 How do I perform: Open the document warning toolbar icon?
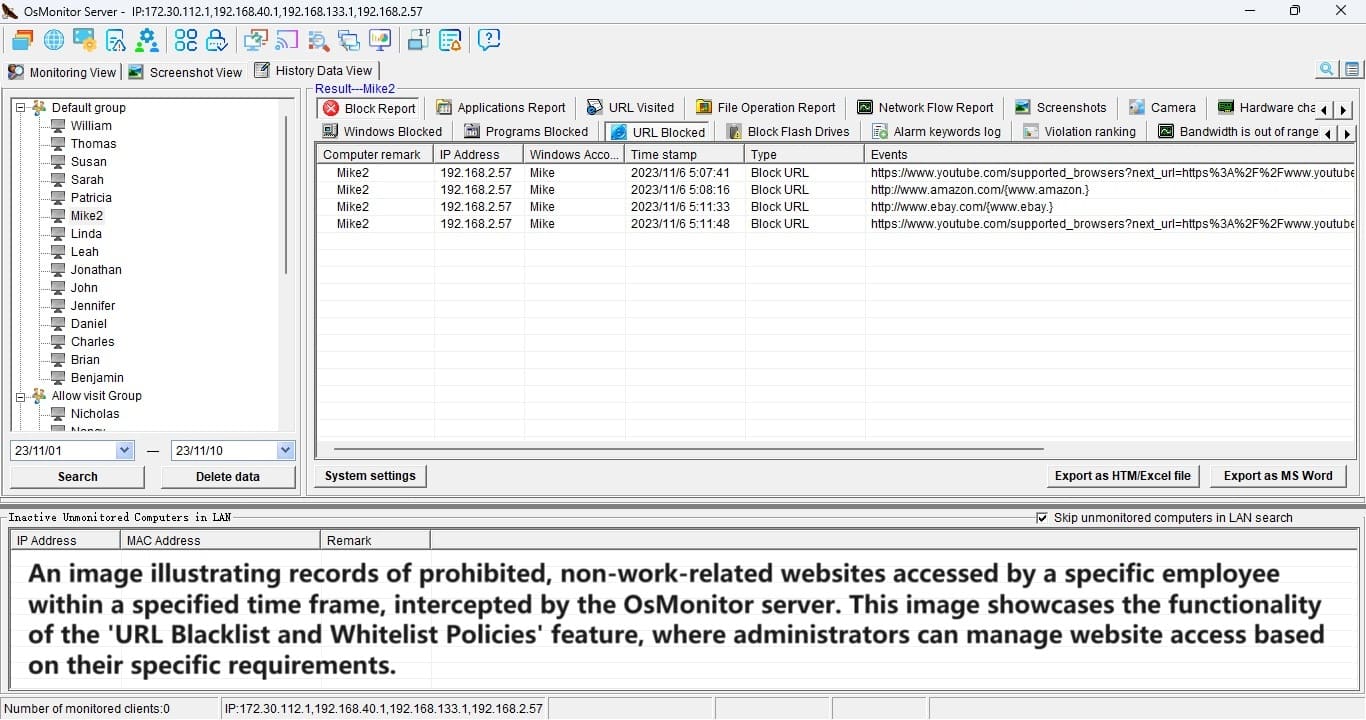116,40
